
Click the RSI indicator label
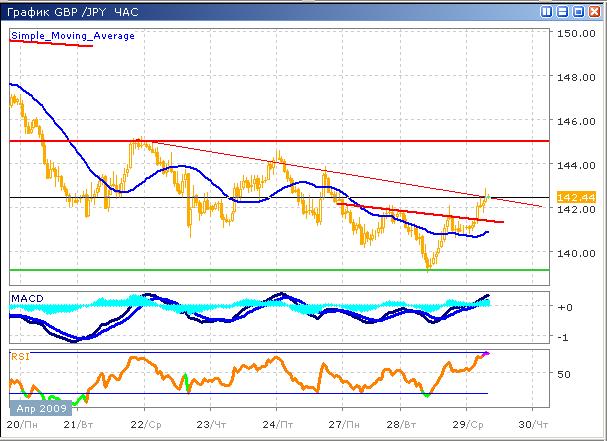pyautogui.click(x=20, y=355)
